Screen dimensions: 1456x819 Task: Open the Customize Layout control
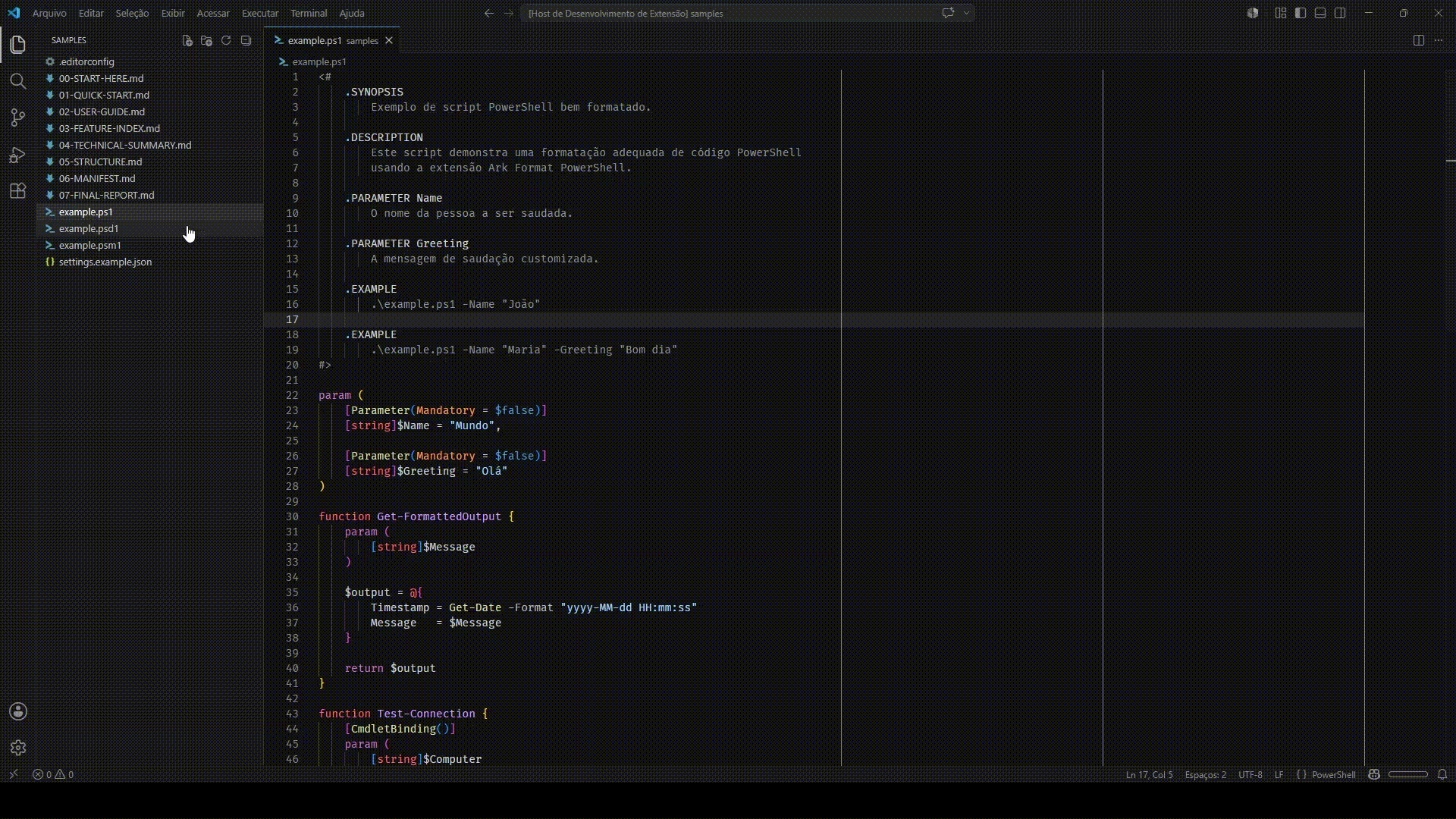click(x=1281, y=13)
